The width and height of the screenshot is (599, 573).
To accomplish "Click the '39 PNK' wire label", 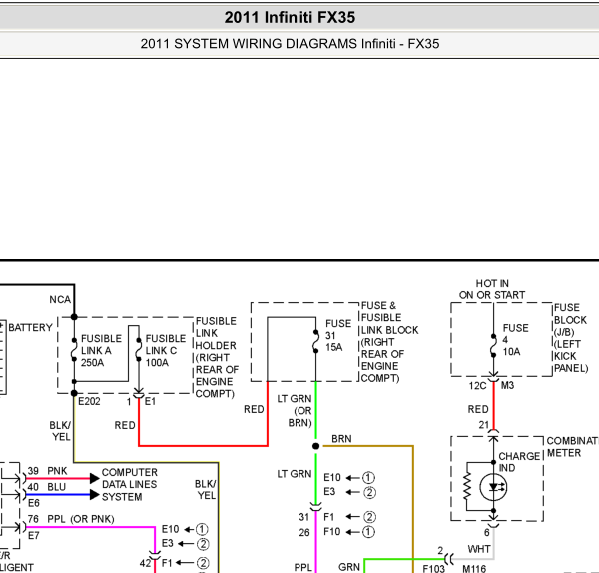I will (x=47, y=471).
